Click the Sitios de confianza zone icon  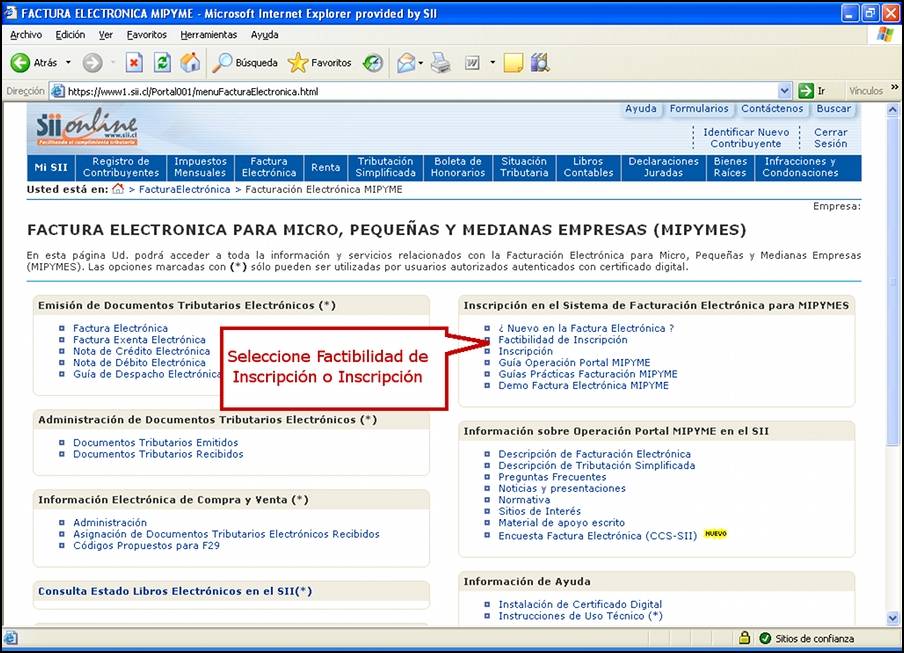(765, 638)
